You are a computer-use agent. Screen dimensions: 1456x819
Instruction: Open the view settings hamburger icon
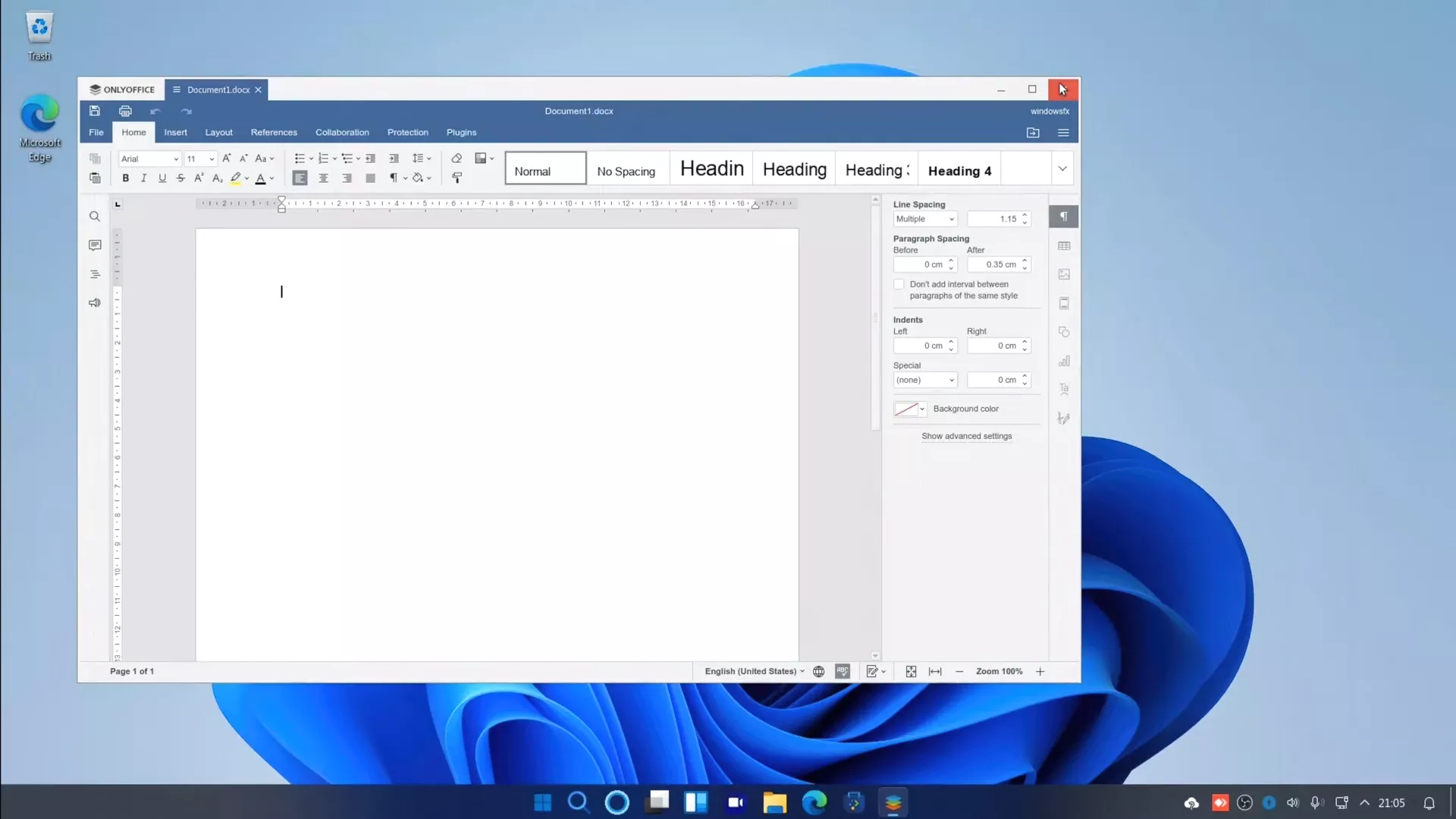(x=1063, y=133)
